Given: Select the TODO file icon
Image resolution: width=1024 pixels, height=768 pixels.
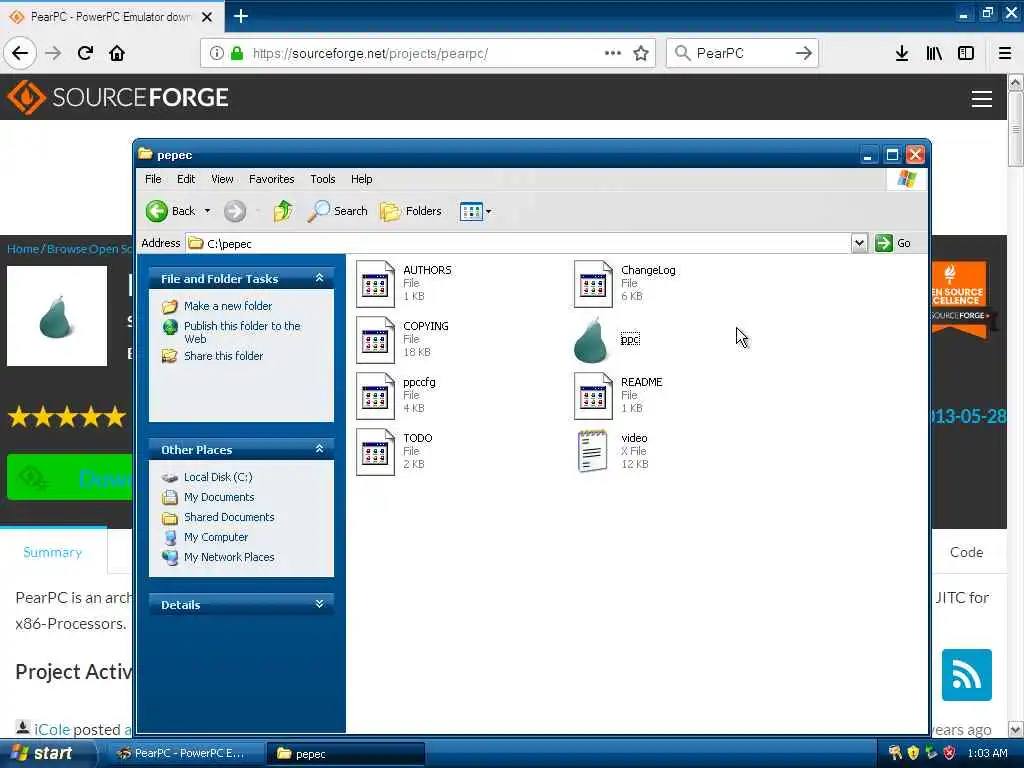Looking at the screenshot, I should (x=376, y=452).
